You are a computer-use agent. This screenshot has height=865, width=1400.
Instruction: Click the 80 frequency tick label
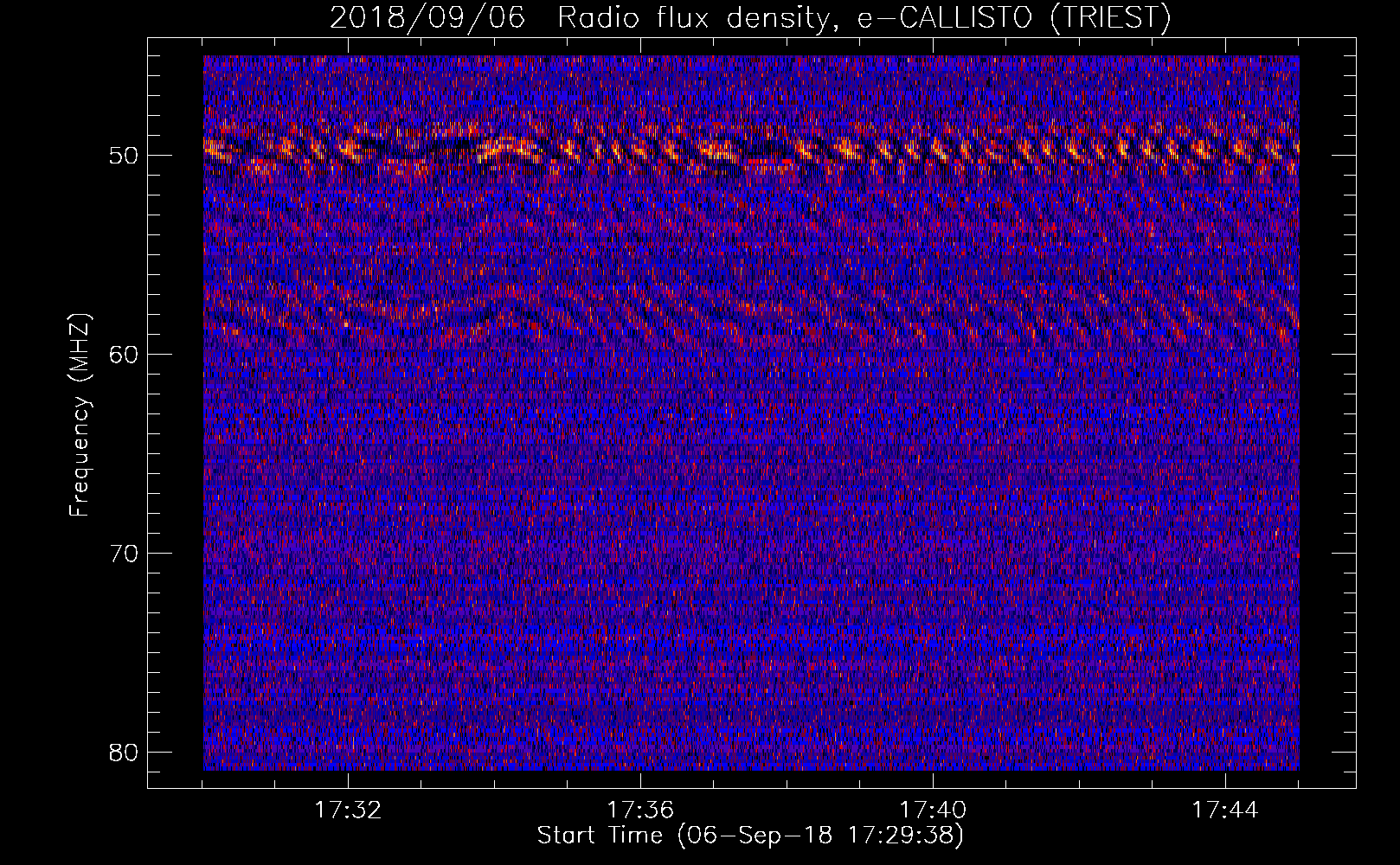124,751
